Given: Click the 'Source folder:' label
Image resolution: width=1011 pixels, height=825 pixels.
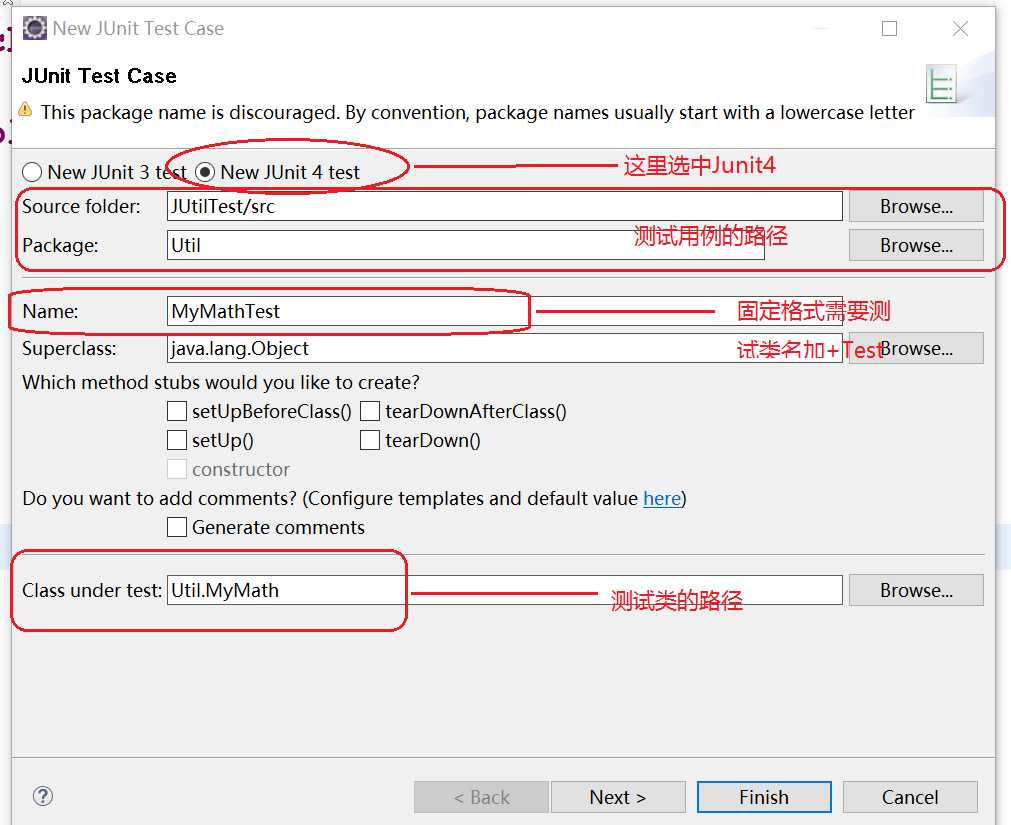Looking at the screenshot, I should [81, 206].
